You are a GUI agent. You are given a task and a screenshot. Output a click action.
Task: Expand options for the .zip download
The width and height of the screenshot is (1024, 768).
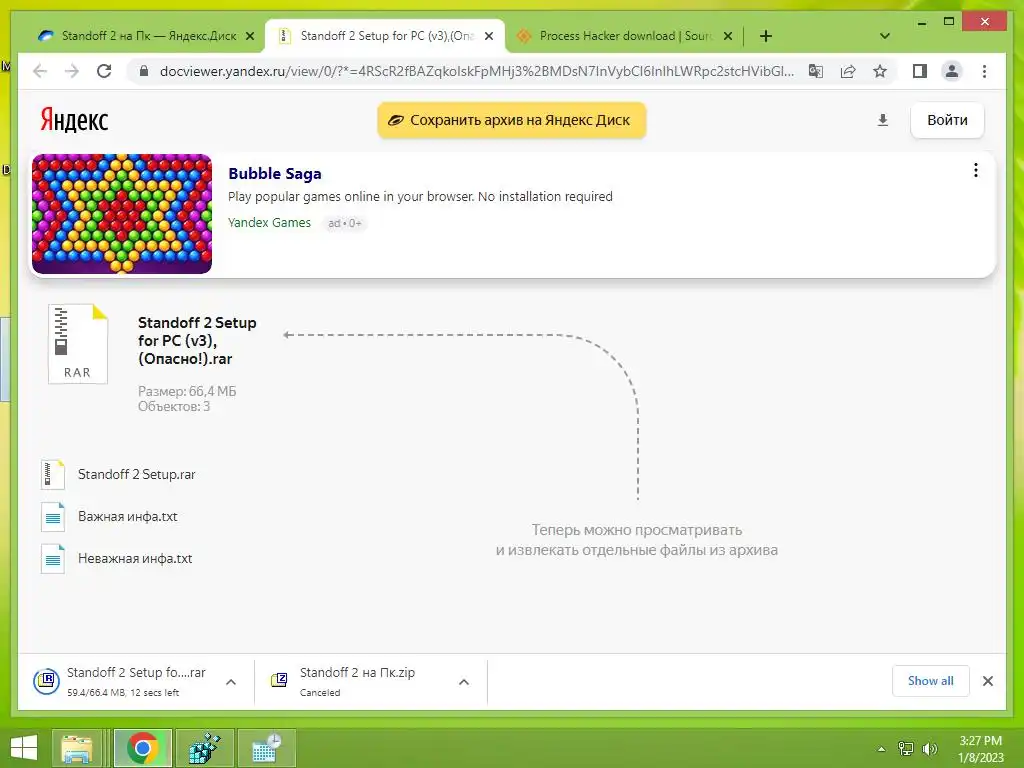click(464, 682)
